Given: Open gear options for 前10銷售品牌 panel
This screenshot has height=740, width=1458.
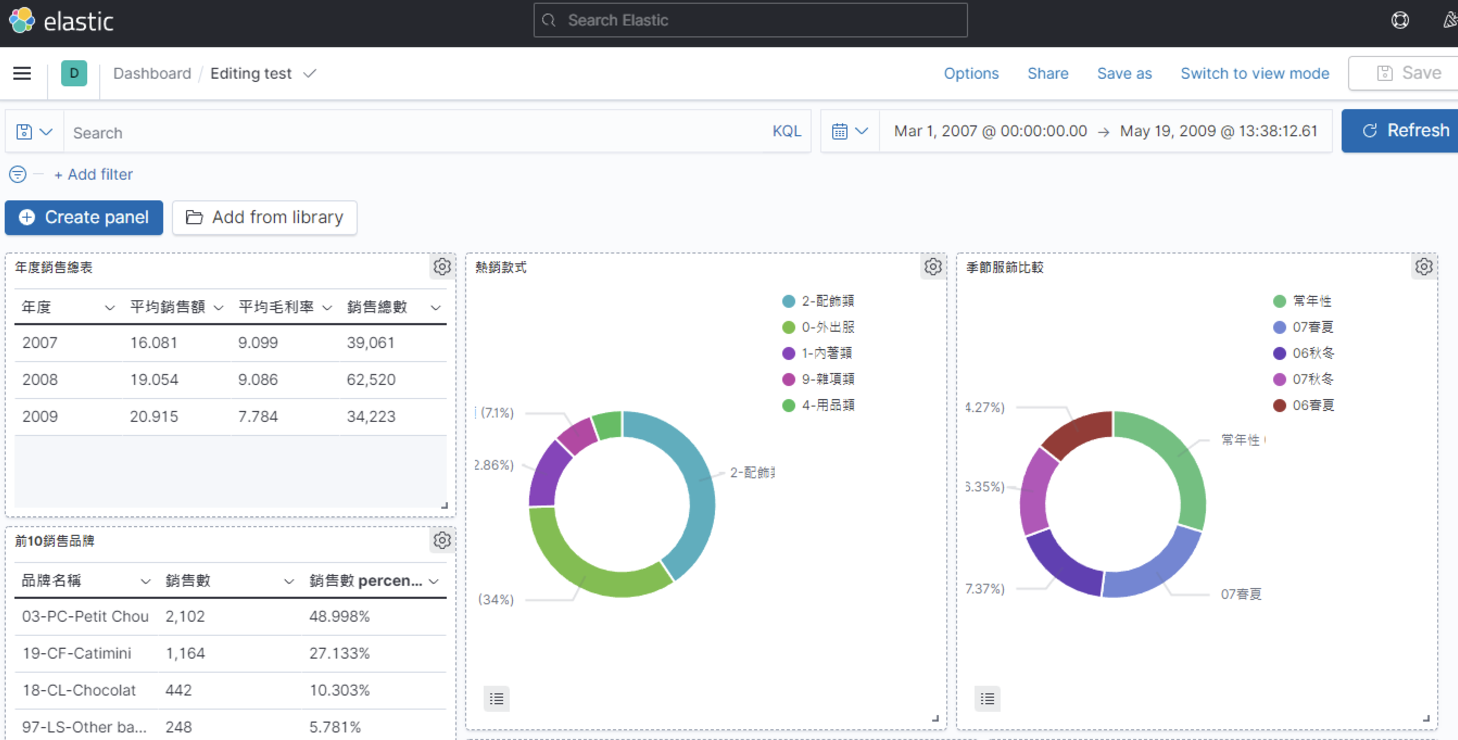Looking at the screenshot, I should [442, 541].
